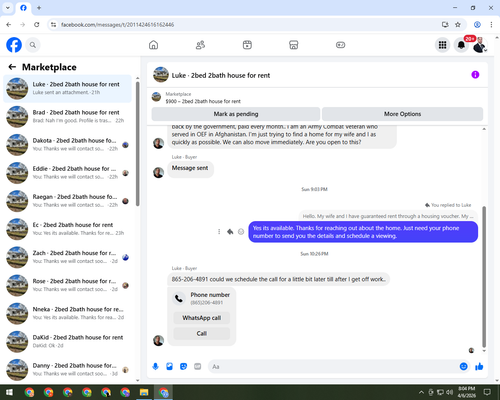The width and height of the screenshot is (500, 400).
Task: Click the Call button under phone number
Action: (x=202, y=333)
